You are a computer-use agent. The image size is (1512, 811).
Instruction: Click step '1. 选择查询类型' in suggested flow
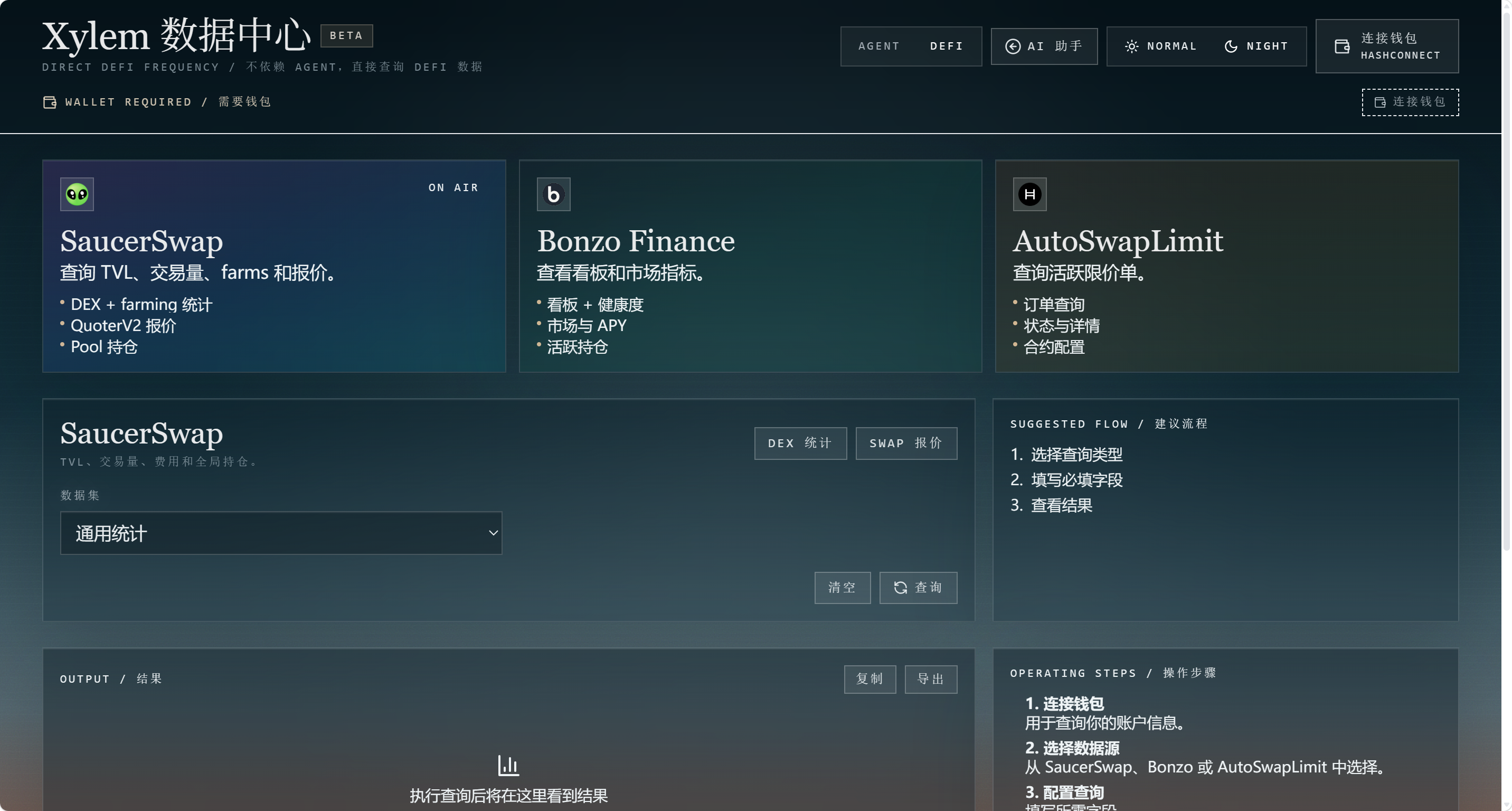point(1066,455)
